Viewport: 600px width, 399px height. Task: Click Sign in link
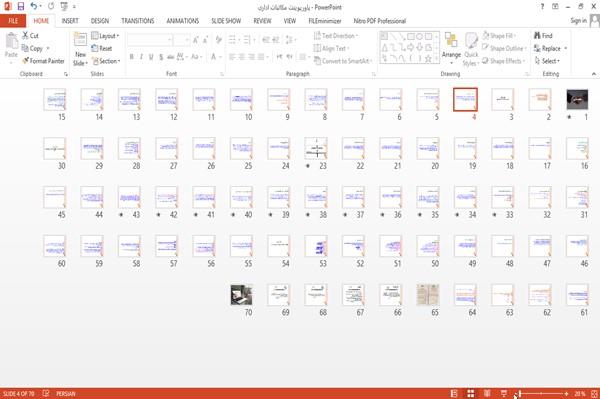coord(579,21)
